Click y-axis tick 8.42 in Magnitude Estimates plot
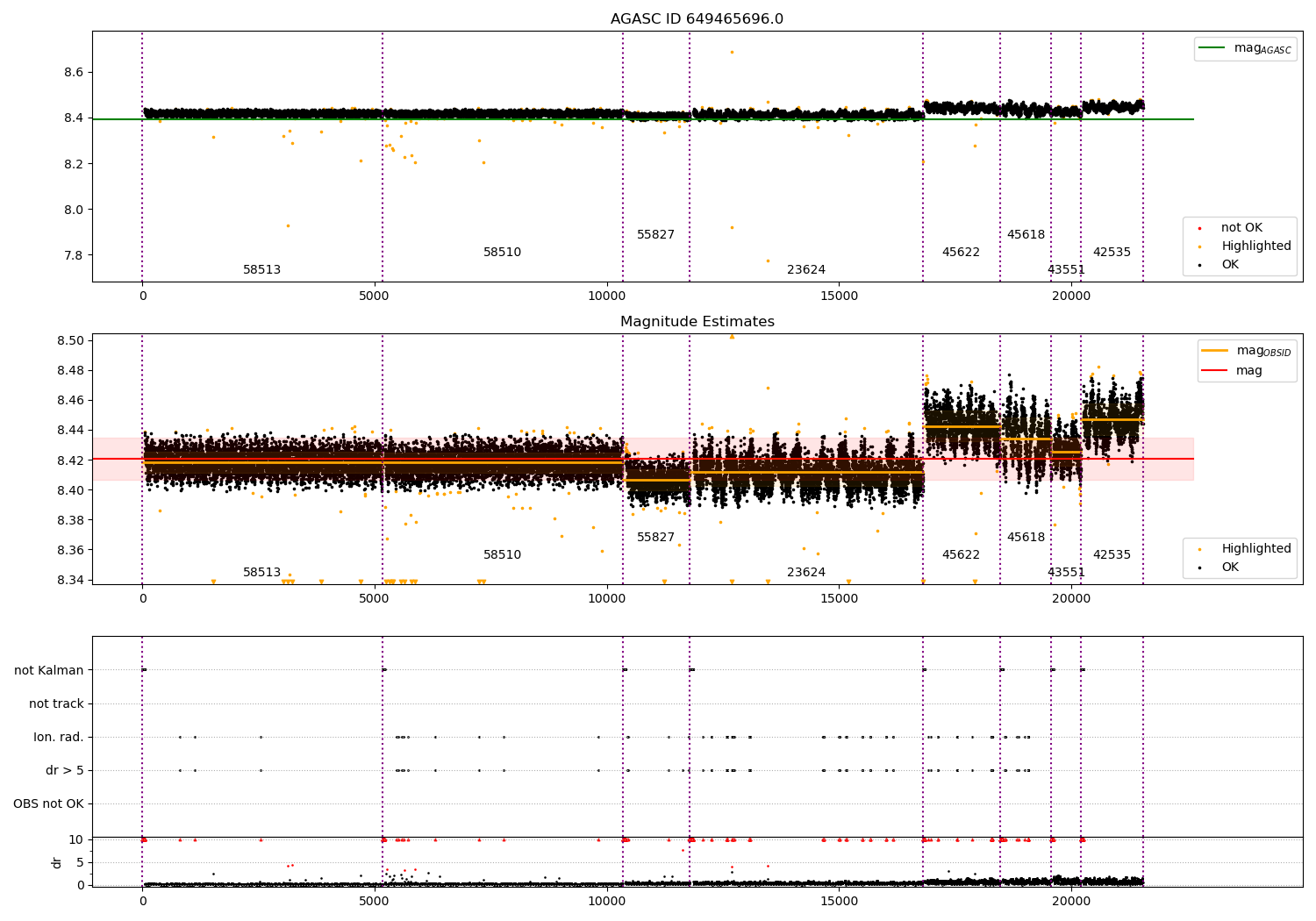The height and width of the screenshot is (921, 1316). [70, 461]
